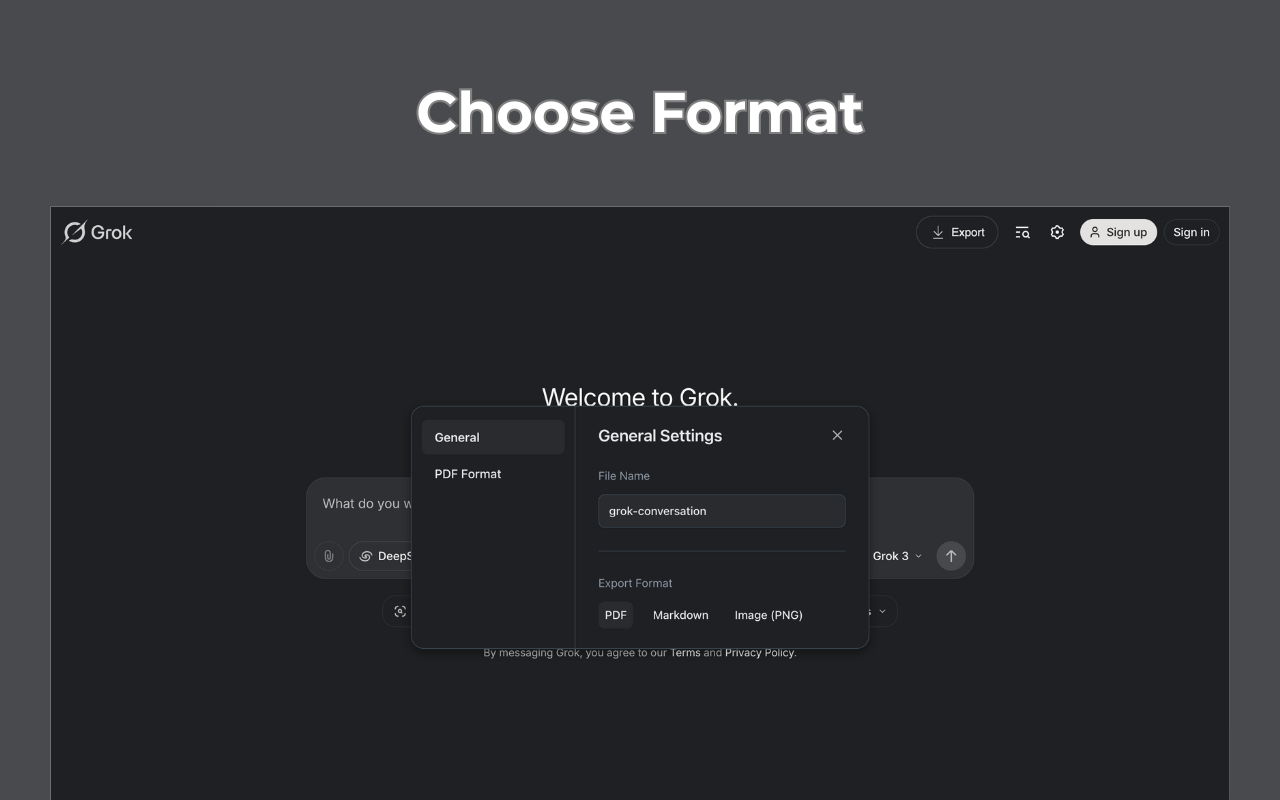Select Markdown as the export format
The width and height of the screenshot is (1280, 800).
click(x=680, y=615)
